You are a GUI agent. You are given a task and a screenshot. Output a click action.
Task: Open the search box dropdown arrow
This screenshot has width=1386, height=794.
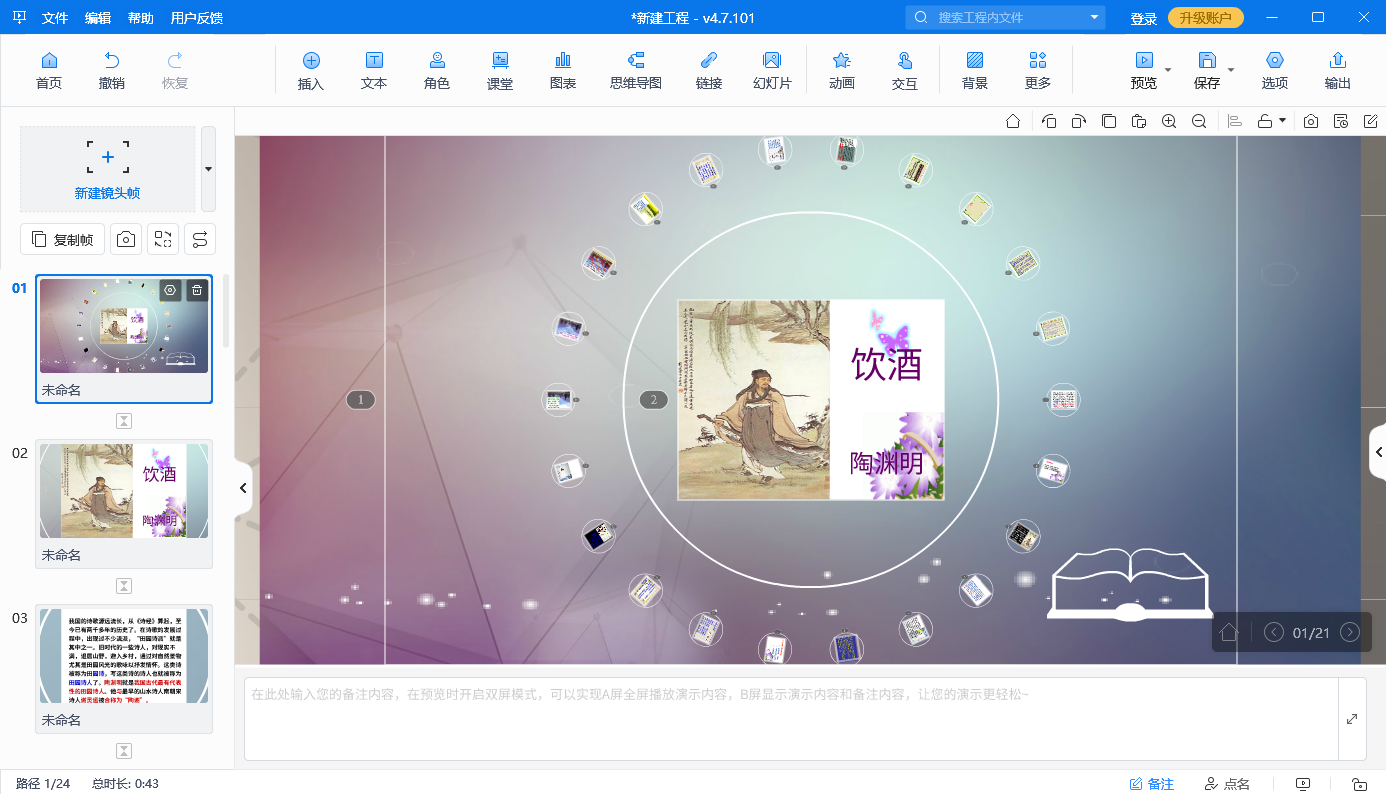click(1095, 17)
